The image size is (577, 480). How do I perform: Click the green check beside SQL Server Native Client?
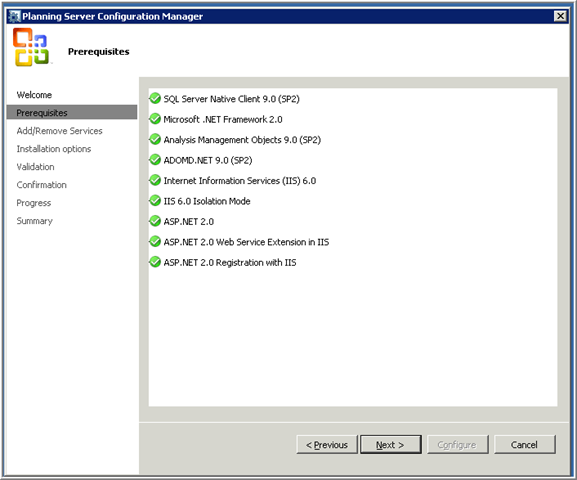point(155,98)
